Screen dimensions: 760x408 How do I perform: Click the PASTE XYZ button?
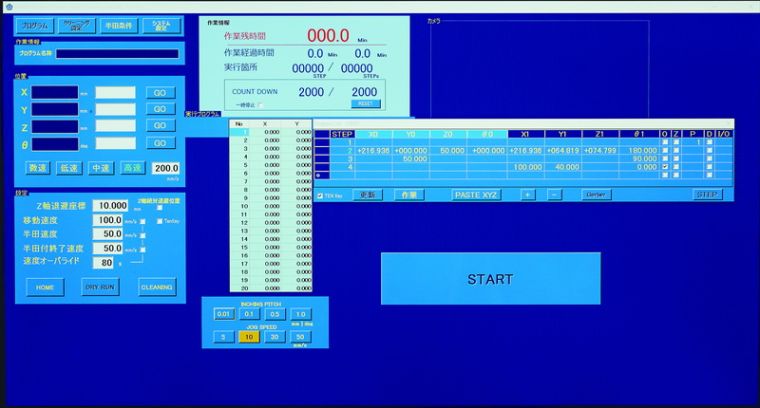click(x=476, y=195)
